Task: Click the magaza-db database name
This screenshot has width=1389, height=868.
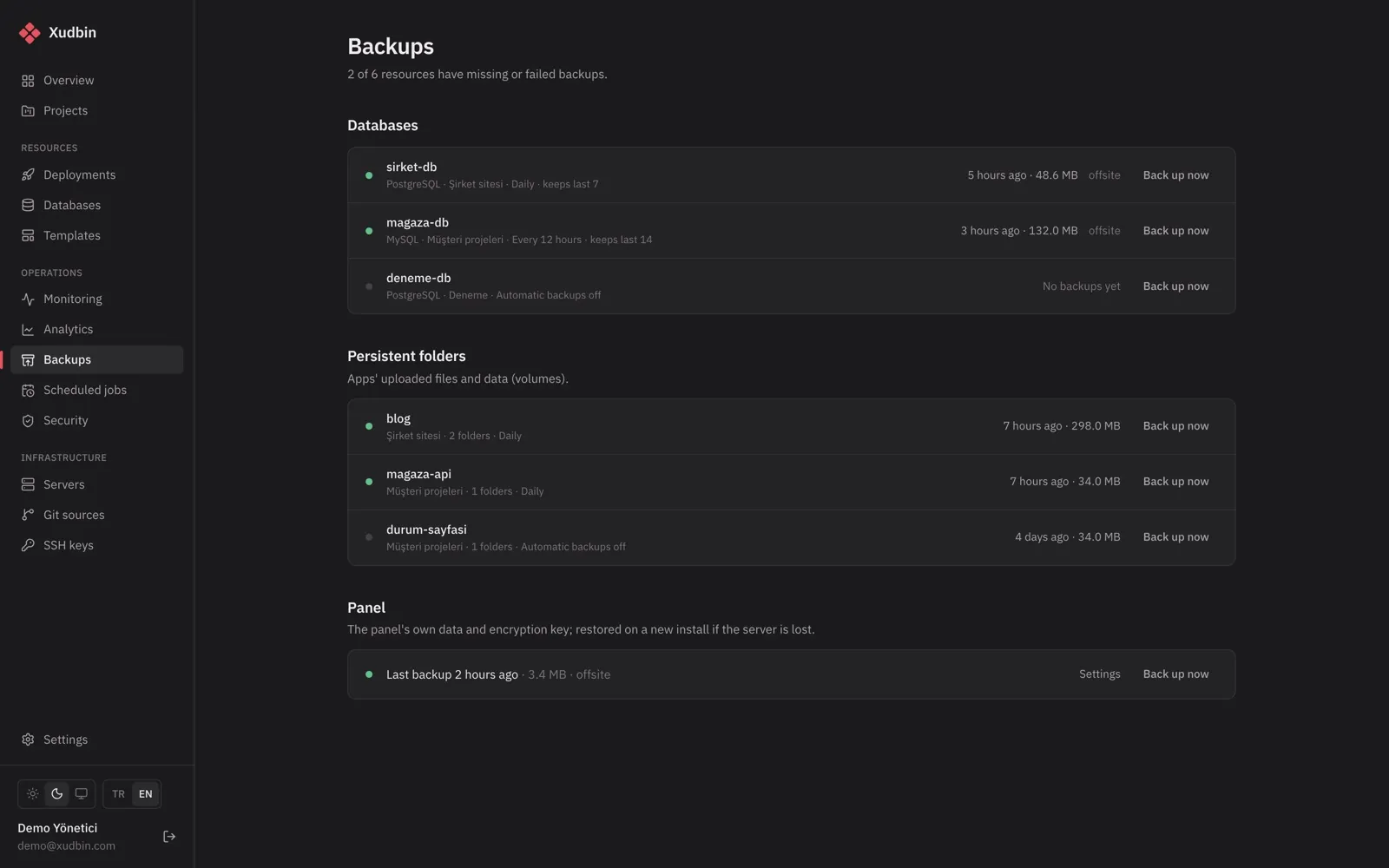Action: pyautogui.click(x=418, y=223)
